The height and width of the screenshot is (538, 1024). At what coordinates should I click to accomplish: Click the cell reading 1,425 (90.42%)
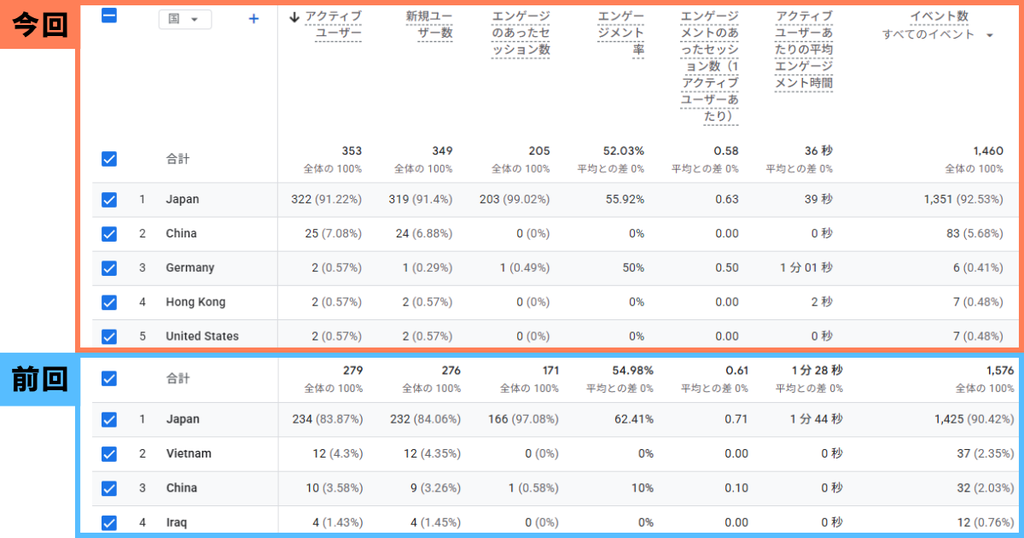coord(974,419)
